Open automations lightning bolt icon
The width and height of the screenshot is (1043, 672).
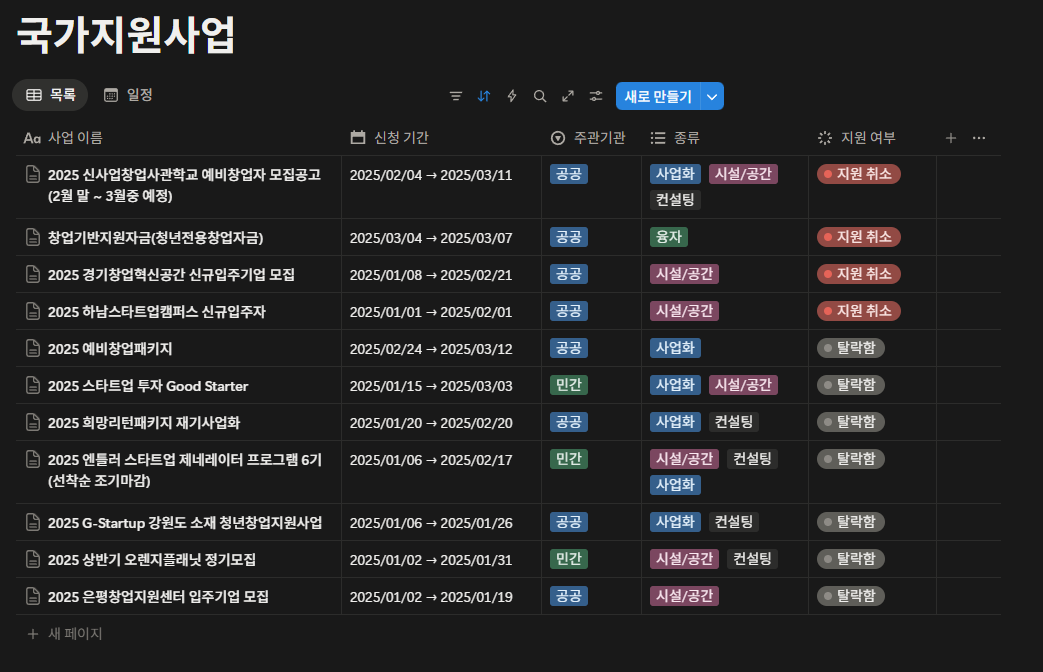tap(512, 96)
